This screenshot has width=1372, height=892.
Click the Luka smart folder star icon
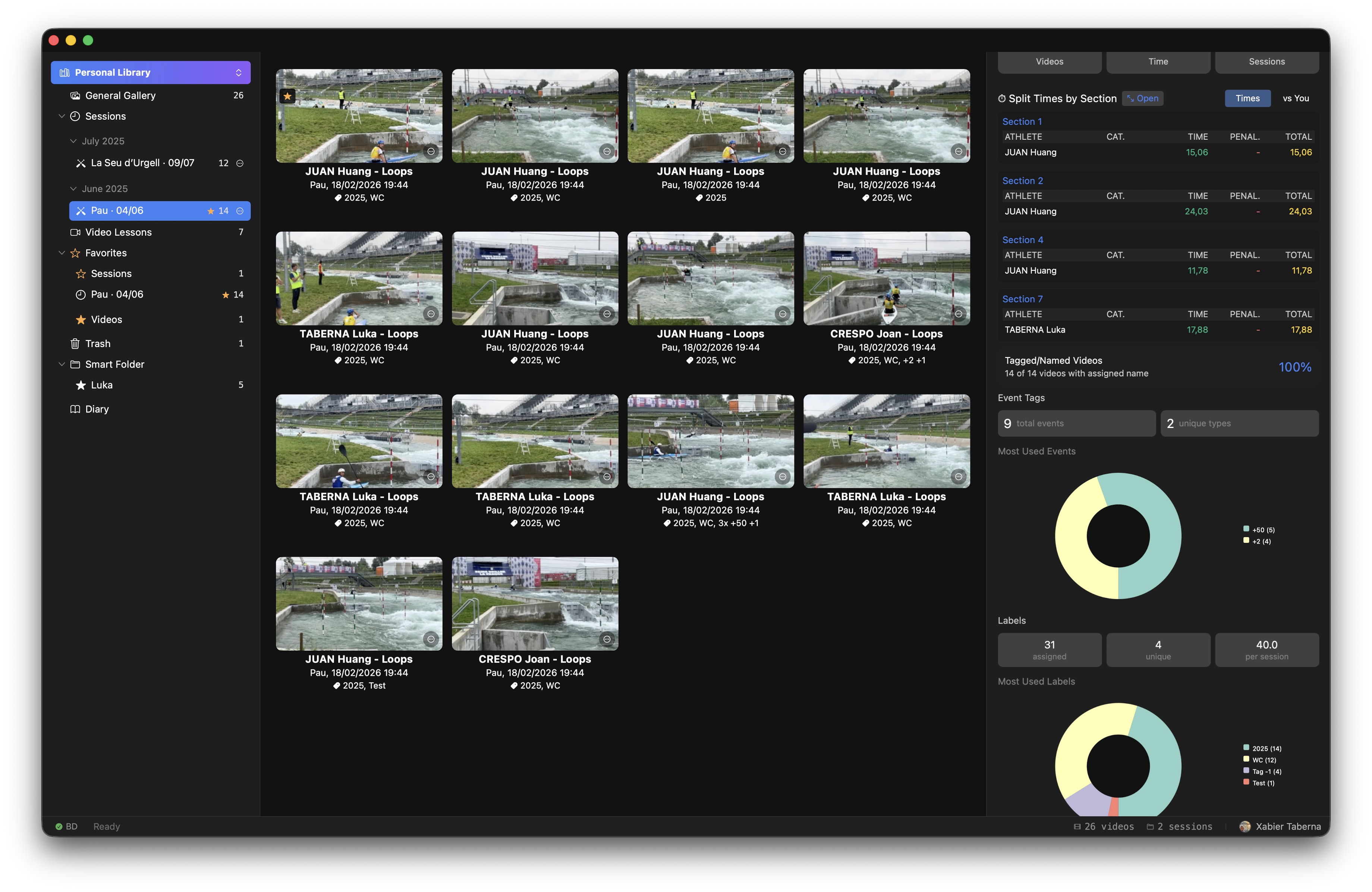pyautogui.click(x=81, y=385)
